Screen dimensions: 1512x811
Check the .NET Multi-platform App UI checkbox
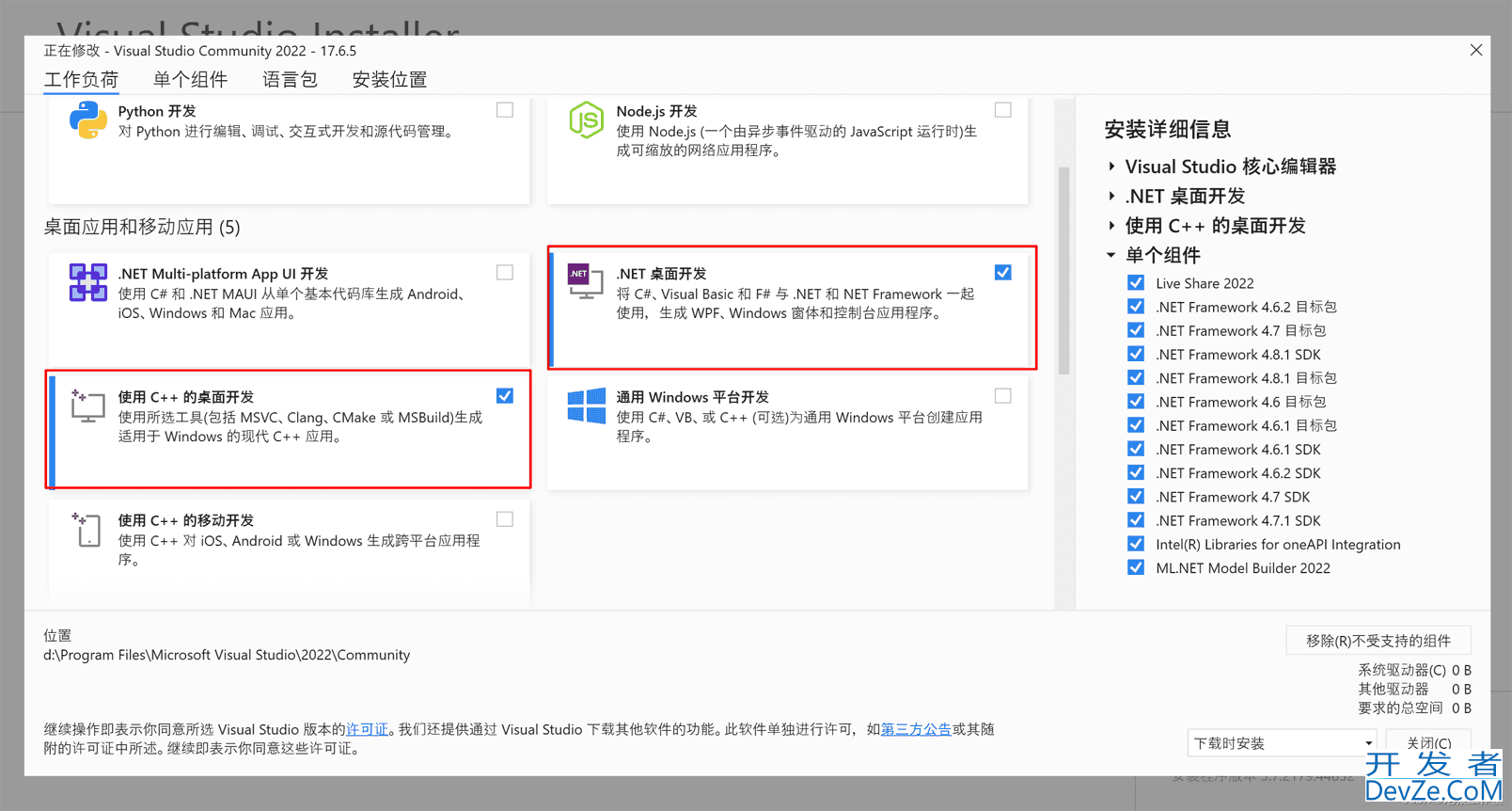[505, 273]
